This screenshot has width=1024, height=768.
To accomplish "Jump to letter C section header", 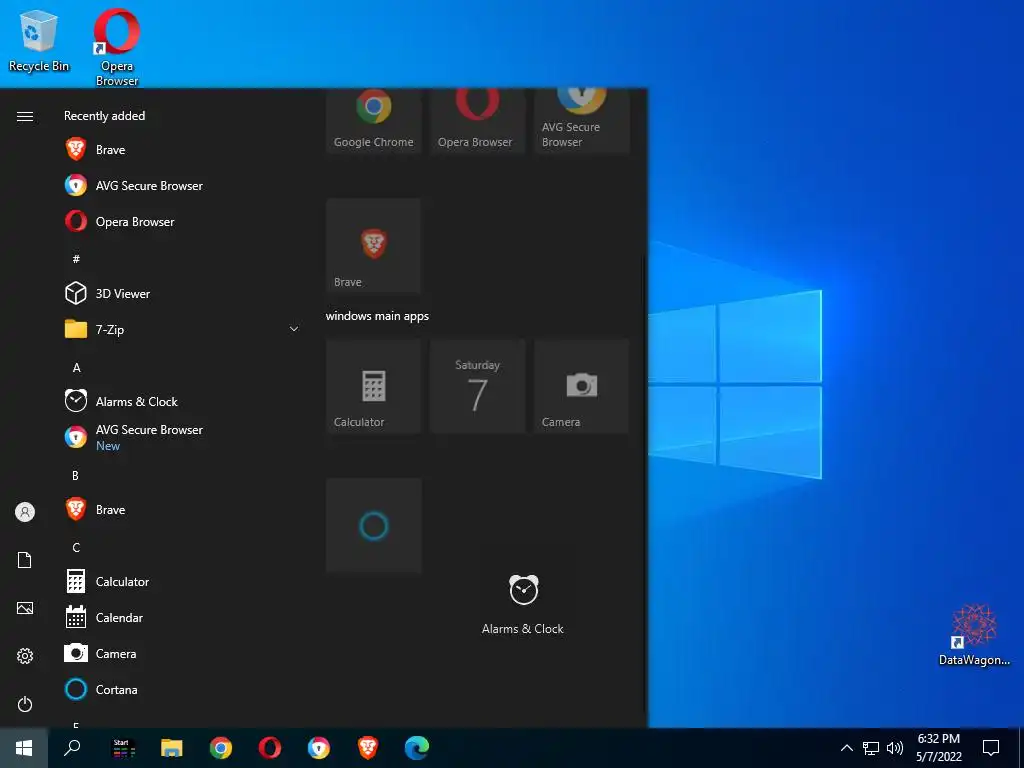I will pos(76,547).
